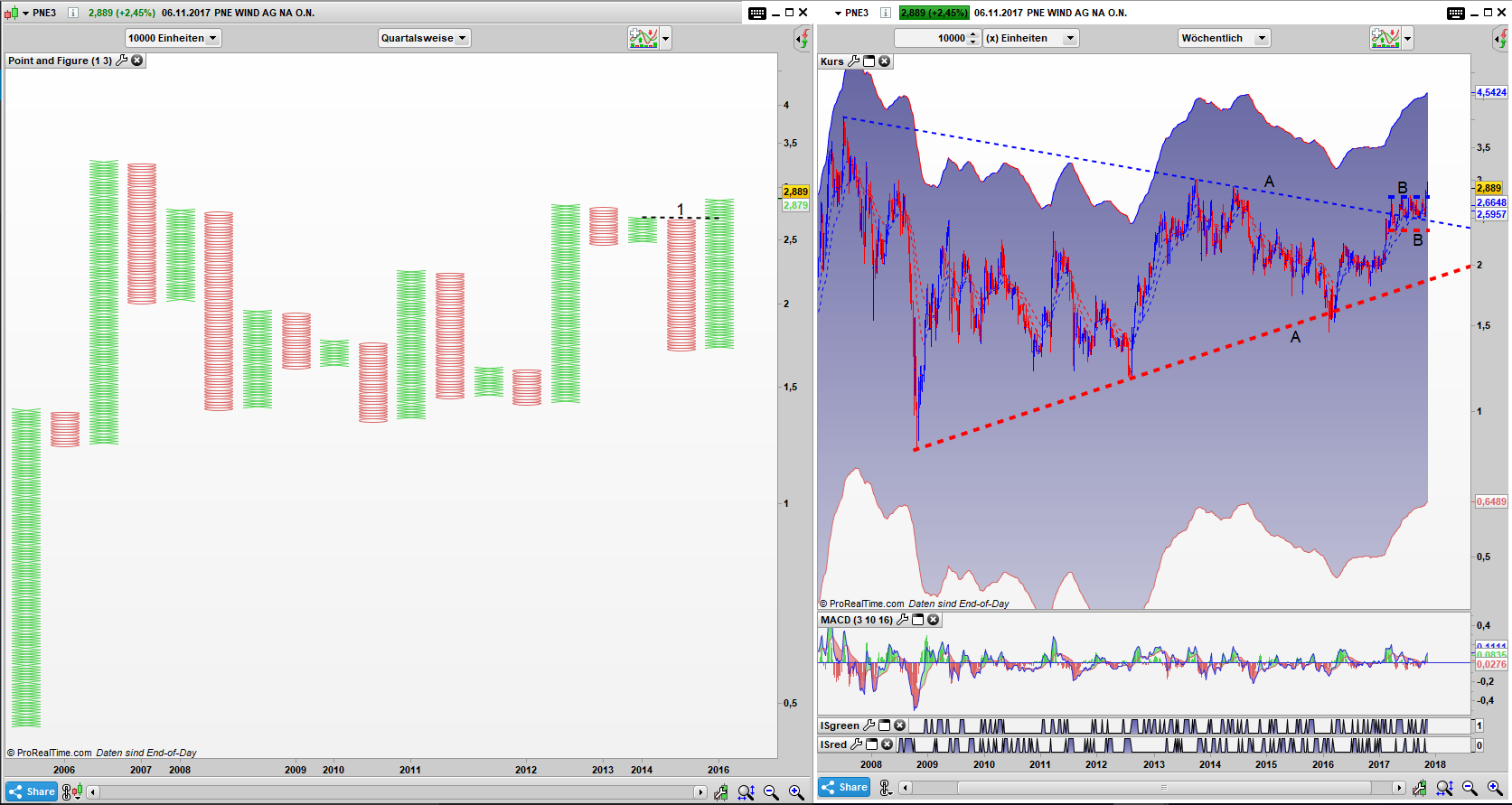Screen dimensions: 1512x805
Task: Click add-indicator icon in right chart
Action: [1385, 38]
